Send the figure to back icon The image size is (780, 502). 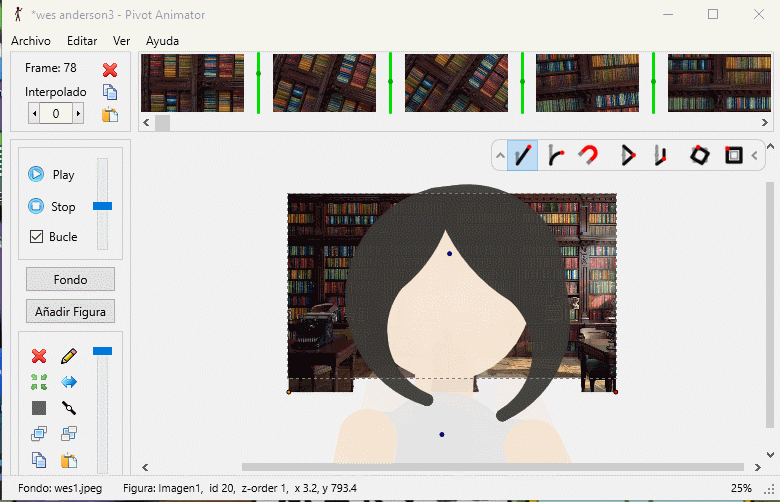click(69, 434)
